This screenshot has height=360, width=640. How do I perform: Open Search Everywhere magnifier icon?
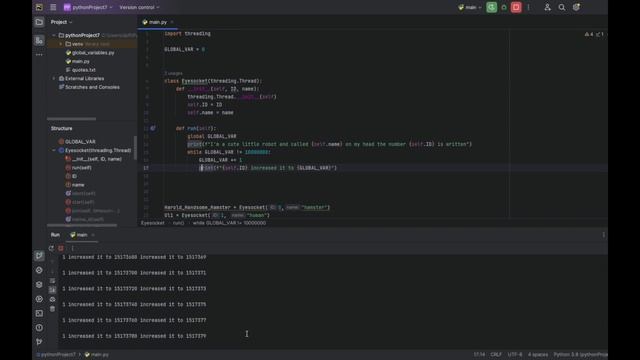(x=562, y=7)
